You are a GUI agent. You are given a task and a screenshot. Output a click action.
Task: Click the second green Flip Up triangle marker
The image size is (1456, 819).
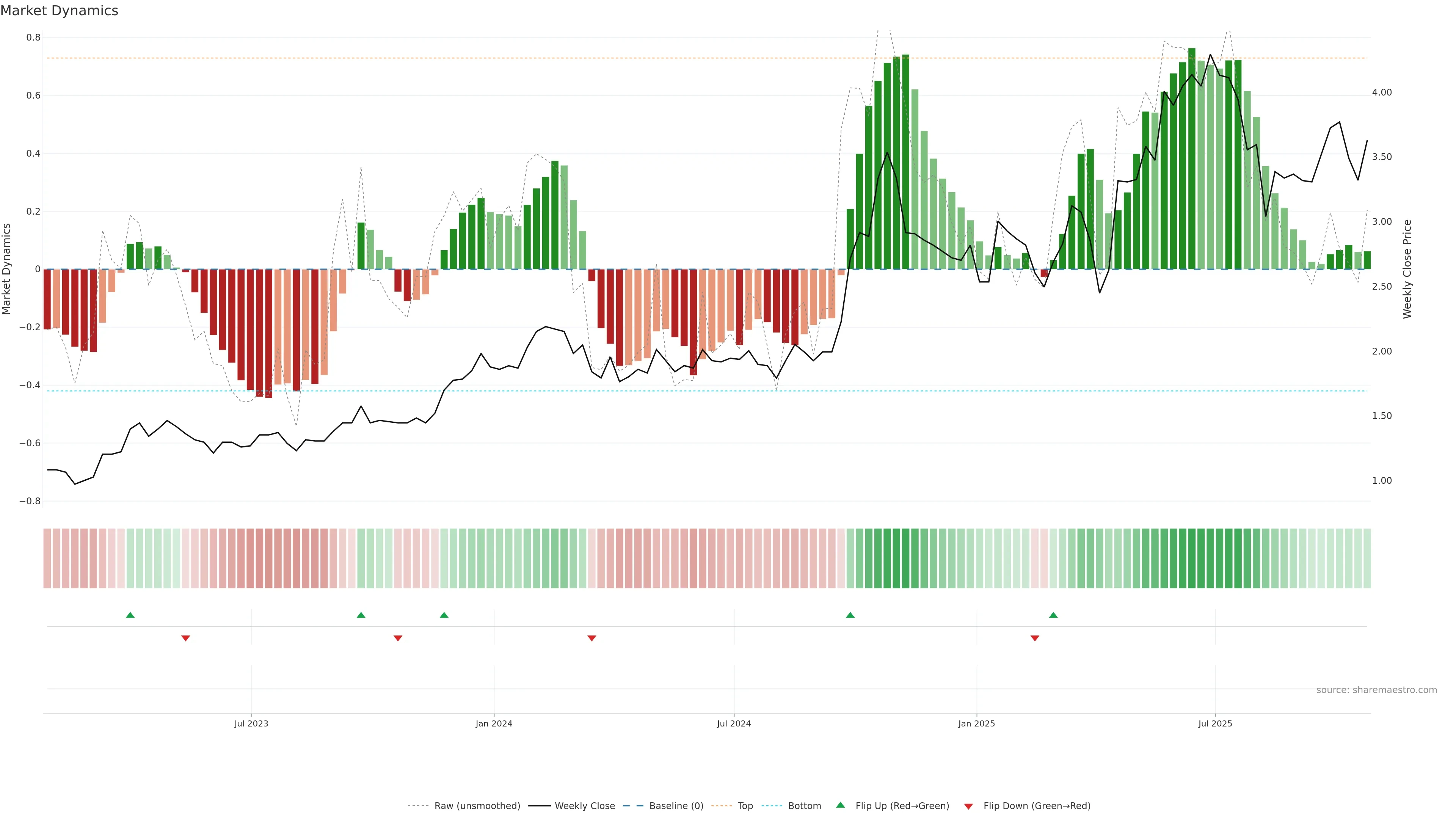pos(361,615)
